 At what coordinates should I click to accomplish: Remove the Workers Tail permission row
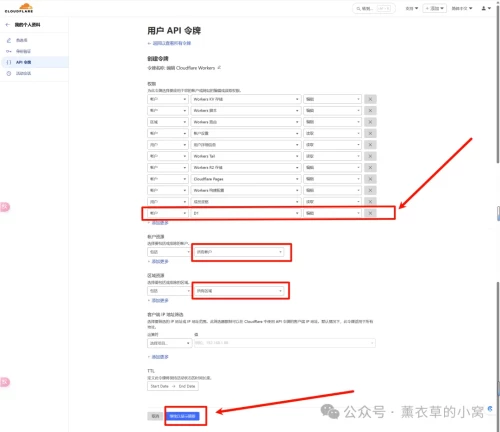pyautogui.click(x=370, y=156)
